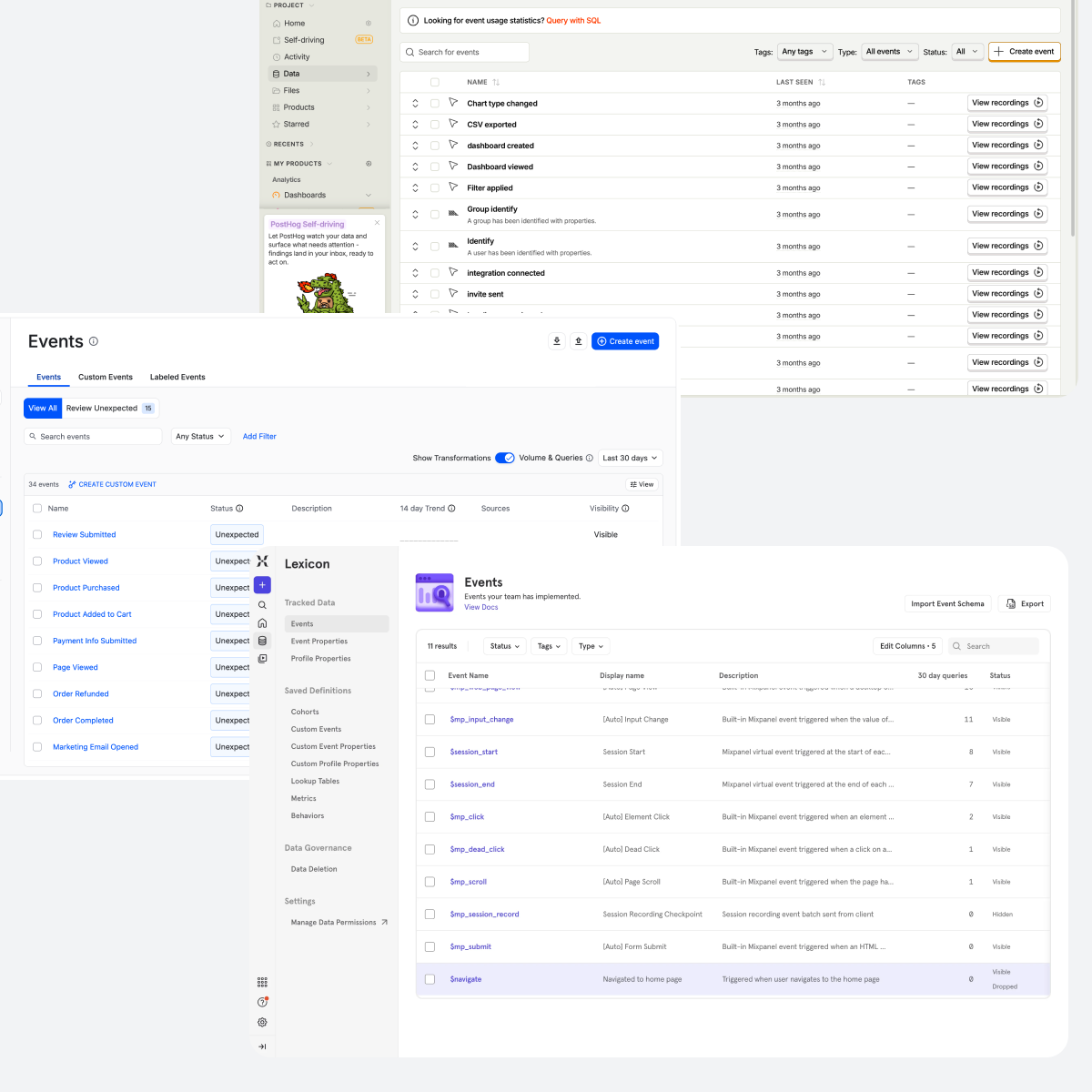Open the Last 30 days dropdown
This screenshot has width=1092, height=1092.
point(631,458)
